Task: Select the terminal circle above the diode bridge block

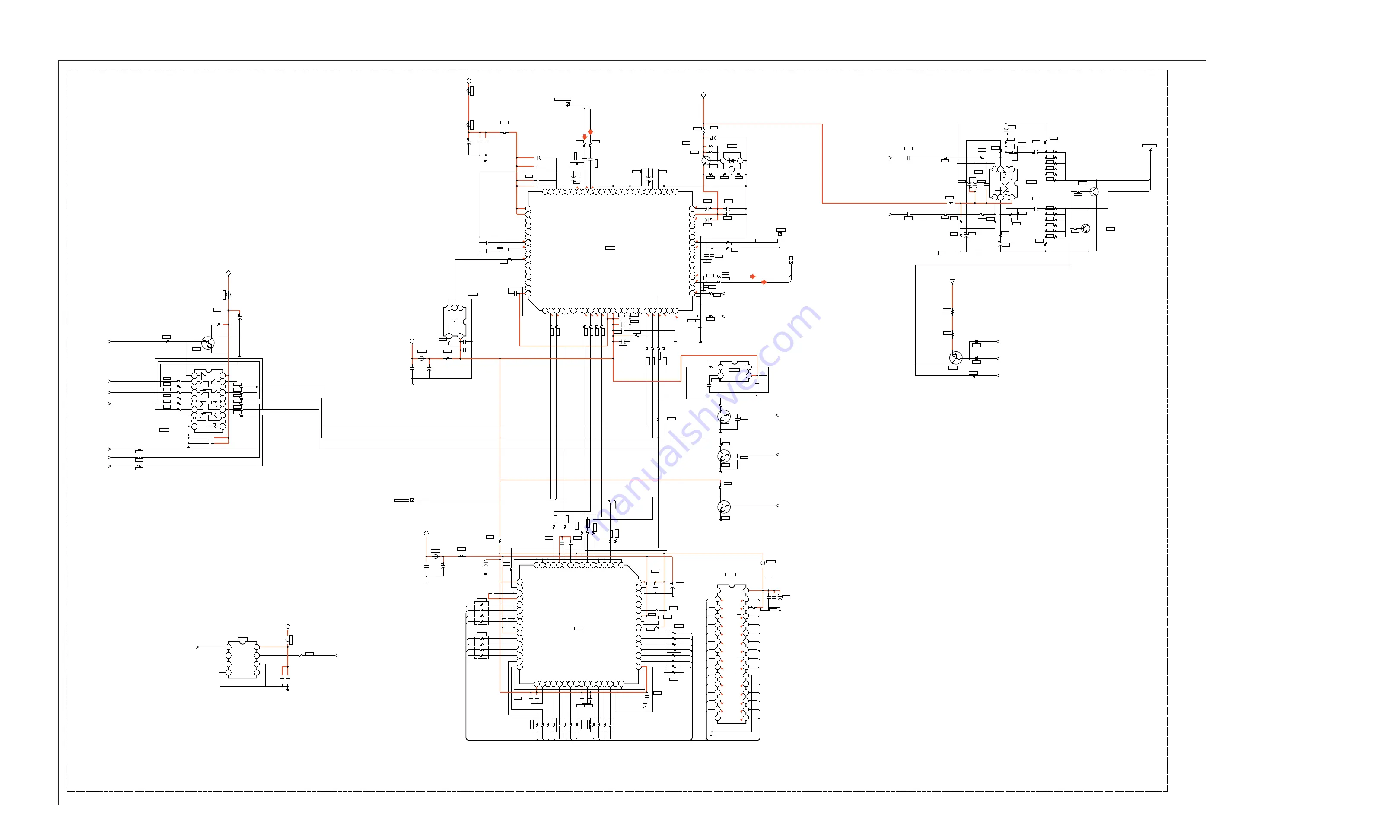Action: point(703,95)
